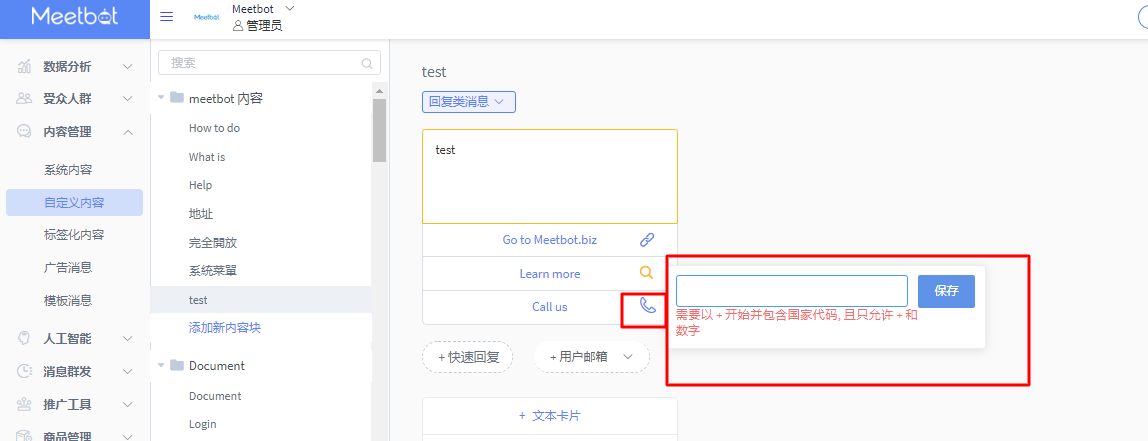
Task: Click the 内容管理 chat bubble icon
Action: pos(24,132)
